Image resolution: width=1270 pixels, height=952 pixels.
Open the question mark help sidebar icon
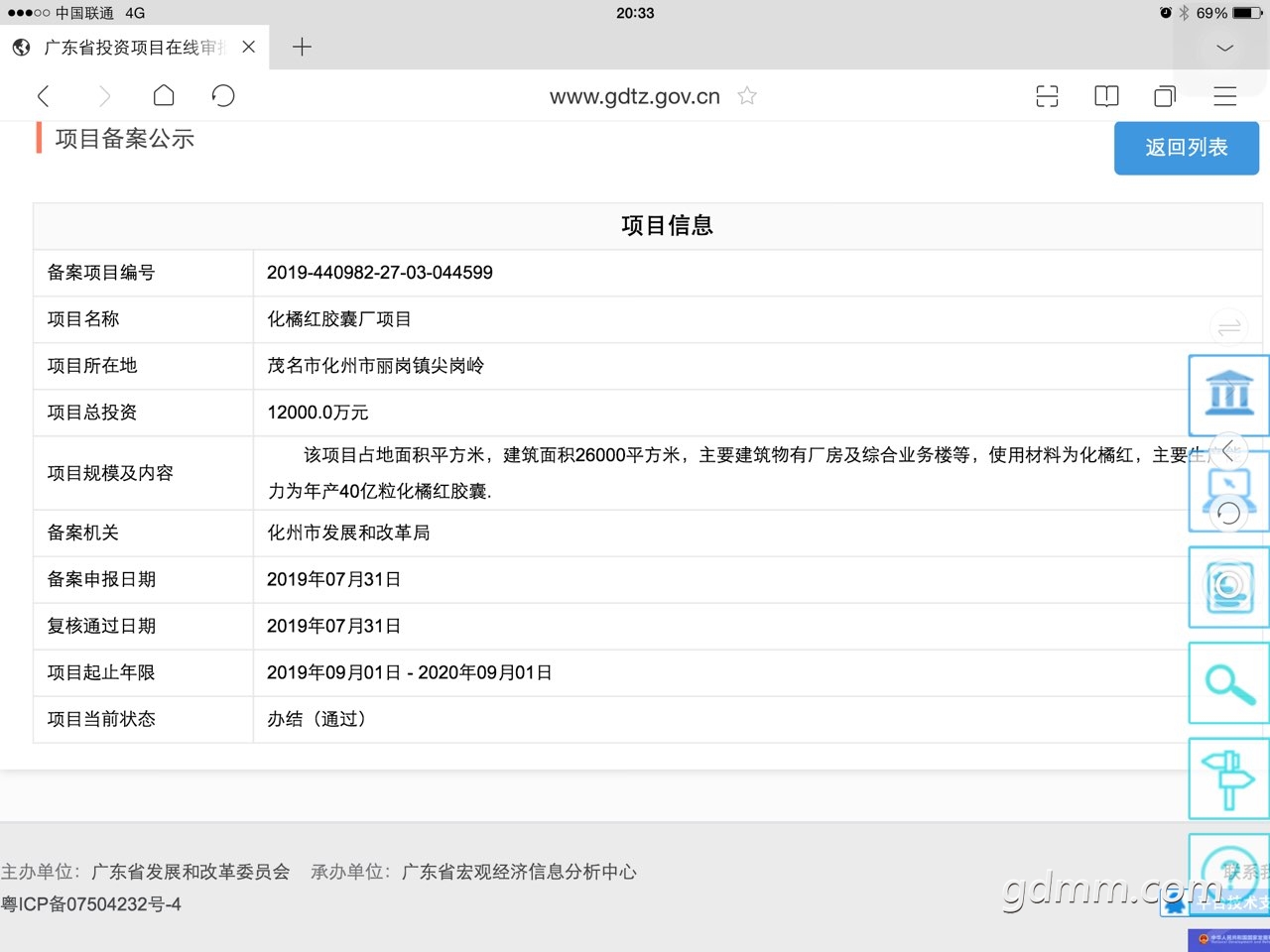click(1229, 873)
